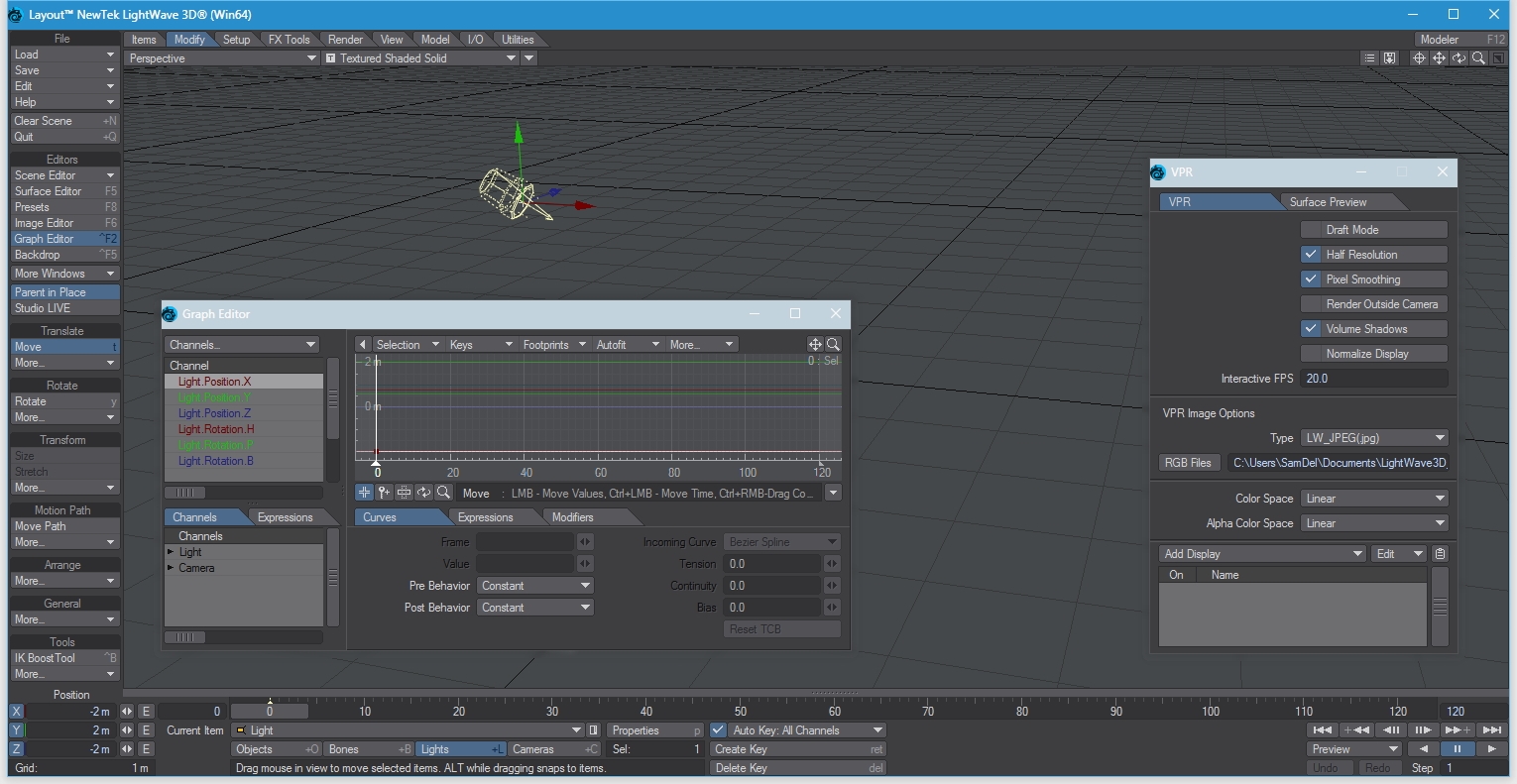Switch to the Setup tab
The width and height of the screenshot is (1517, 784).
click(236, 40)
